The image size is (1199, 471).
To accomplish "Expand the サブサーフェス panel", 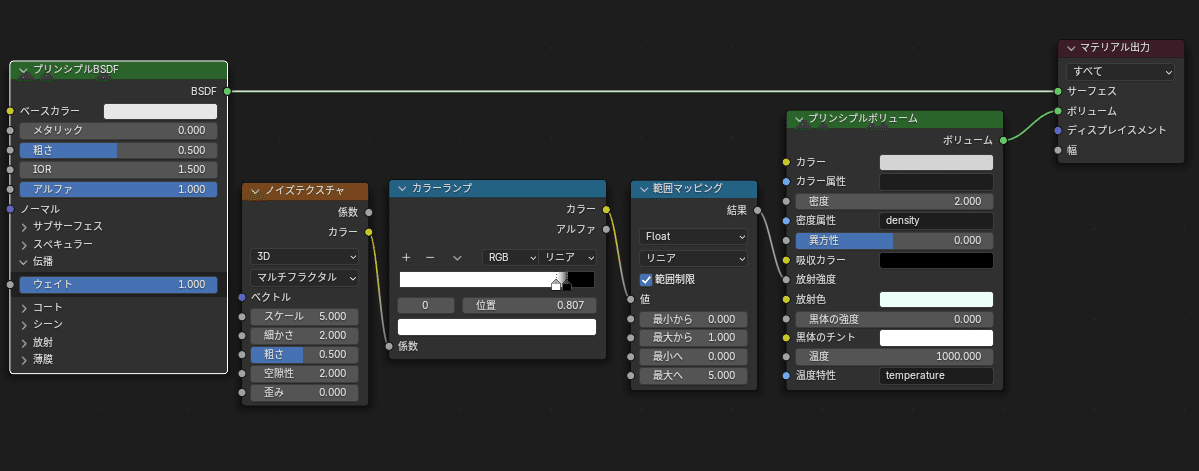I will tap(24, 226).
